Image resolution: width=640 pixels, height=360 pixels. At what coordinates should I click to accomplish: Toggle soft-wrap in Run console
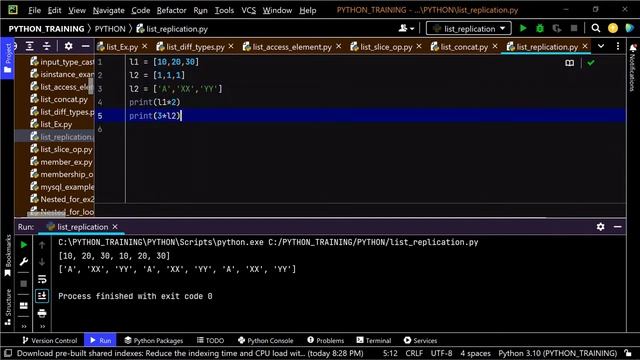pyautogui.click(x=42, y=279)
